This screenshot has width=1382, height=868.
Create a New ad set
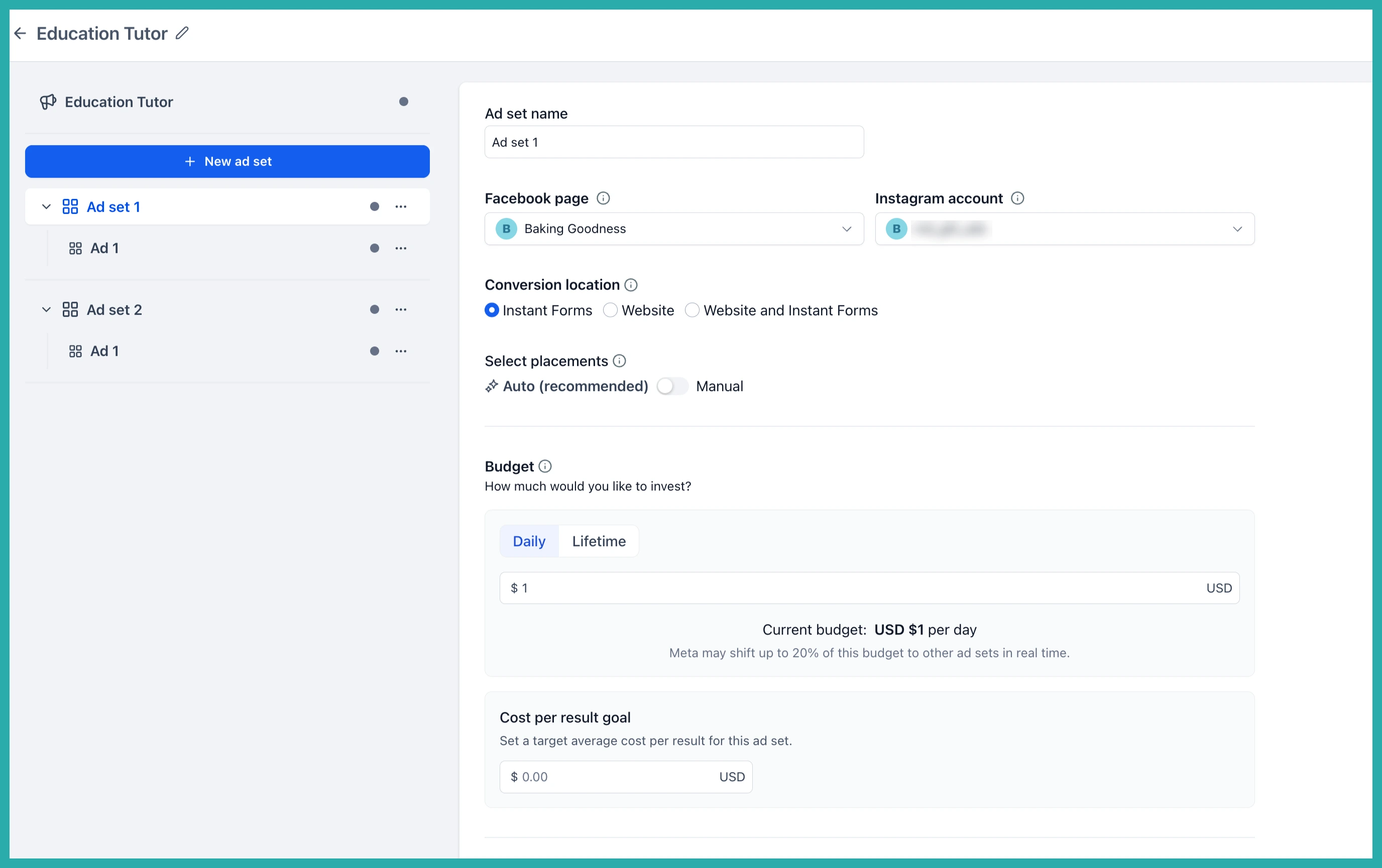pos(227,161)
